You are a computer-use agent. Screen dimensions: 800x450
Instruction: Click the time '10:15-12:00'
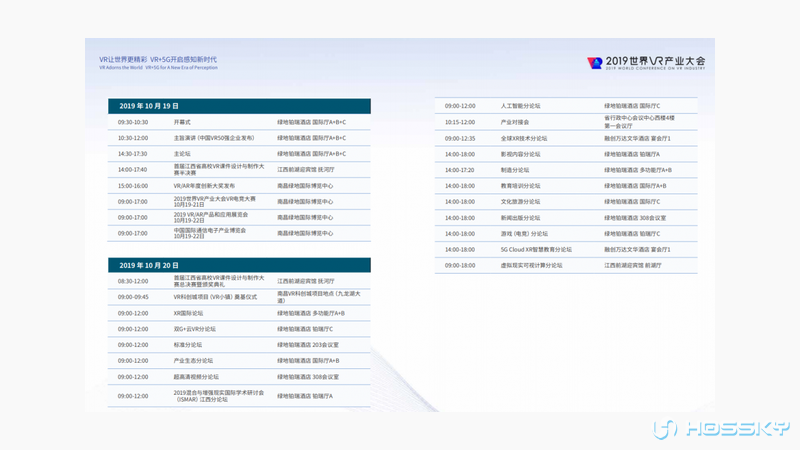(460, 122)
